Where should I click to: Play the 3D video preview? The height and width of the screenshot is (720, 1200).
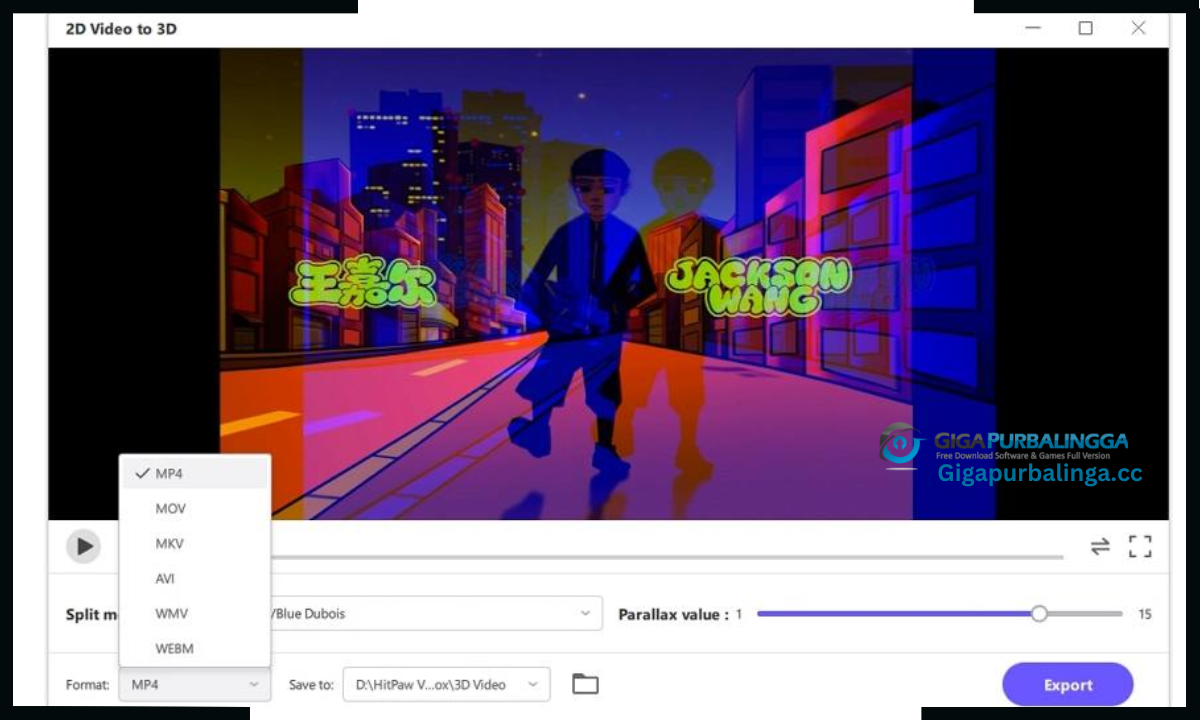(84, 546)
